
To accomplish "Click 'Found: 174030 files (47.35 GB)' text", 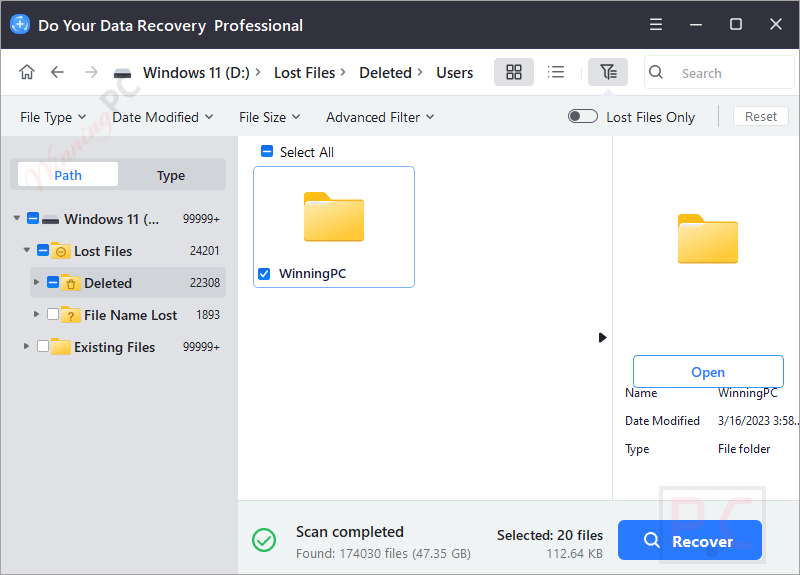I will click(383, 553).
